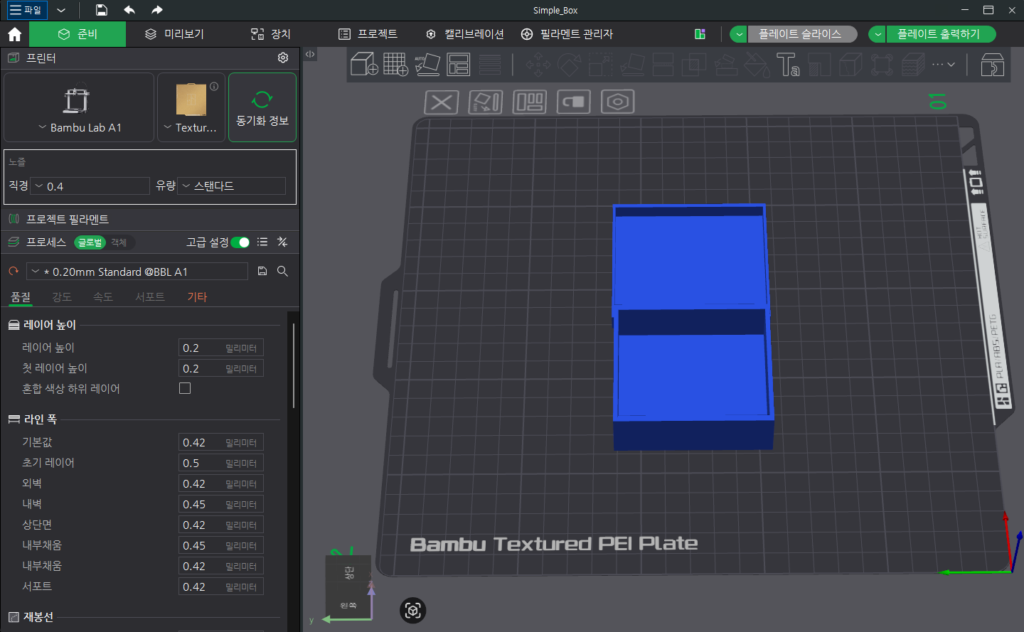The image size is (1024, 632).
Task: Click the Add plate grid icon
Action: click(x=395, y=65)
